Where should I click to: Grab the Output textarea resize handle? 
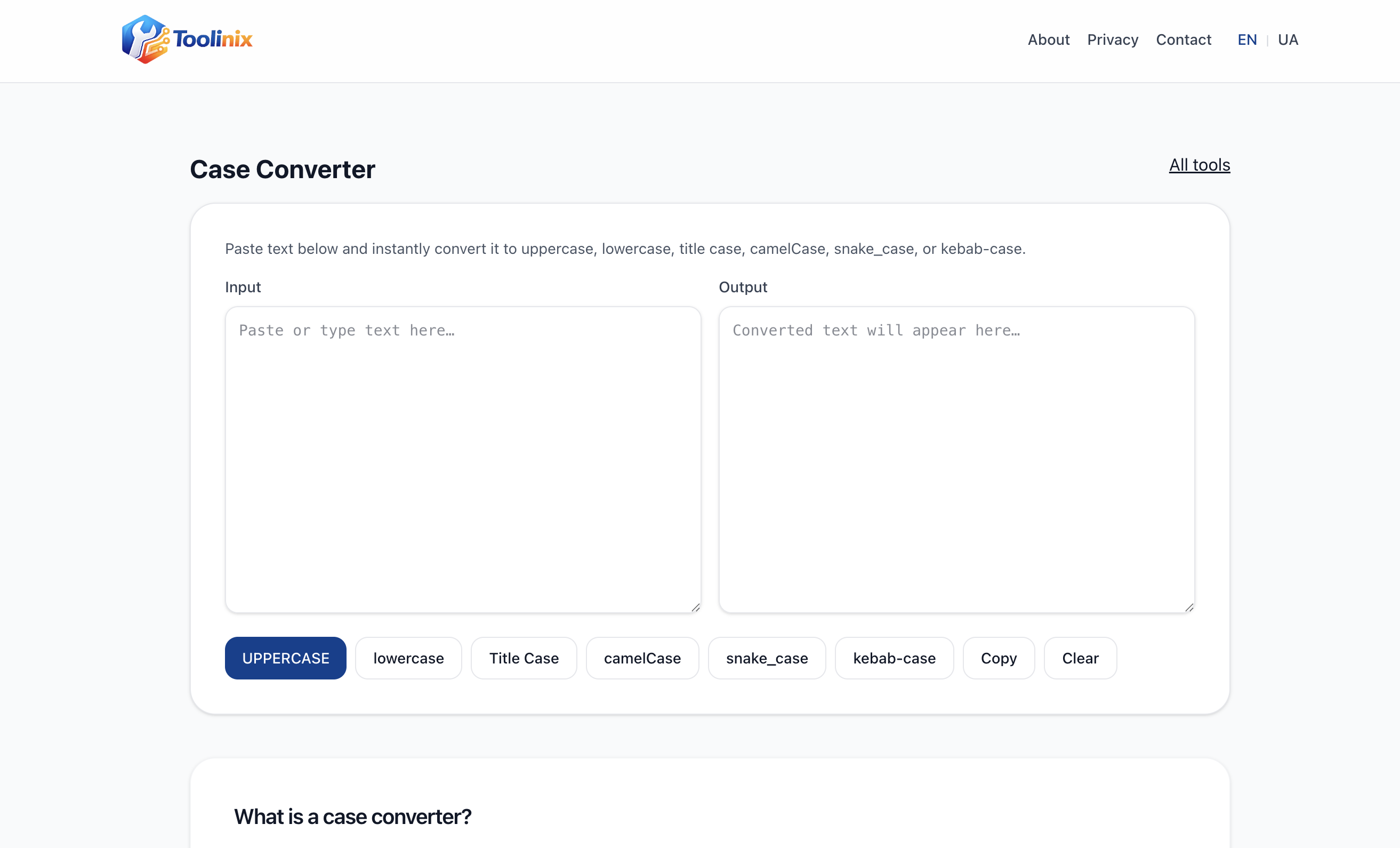(x=1189, y=607)
